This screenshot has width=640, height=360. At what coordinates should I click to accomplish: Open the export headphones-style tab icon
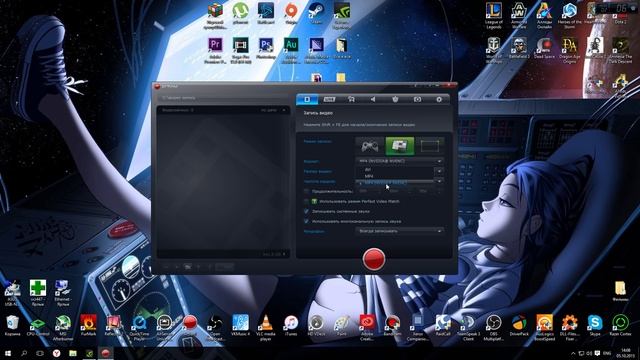(351, 99)
